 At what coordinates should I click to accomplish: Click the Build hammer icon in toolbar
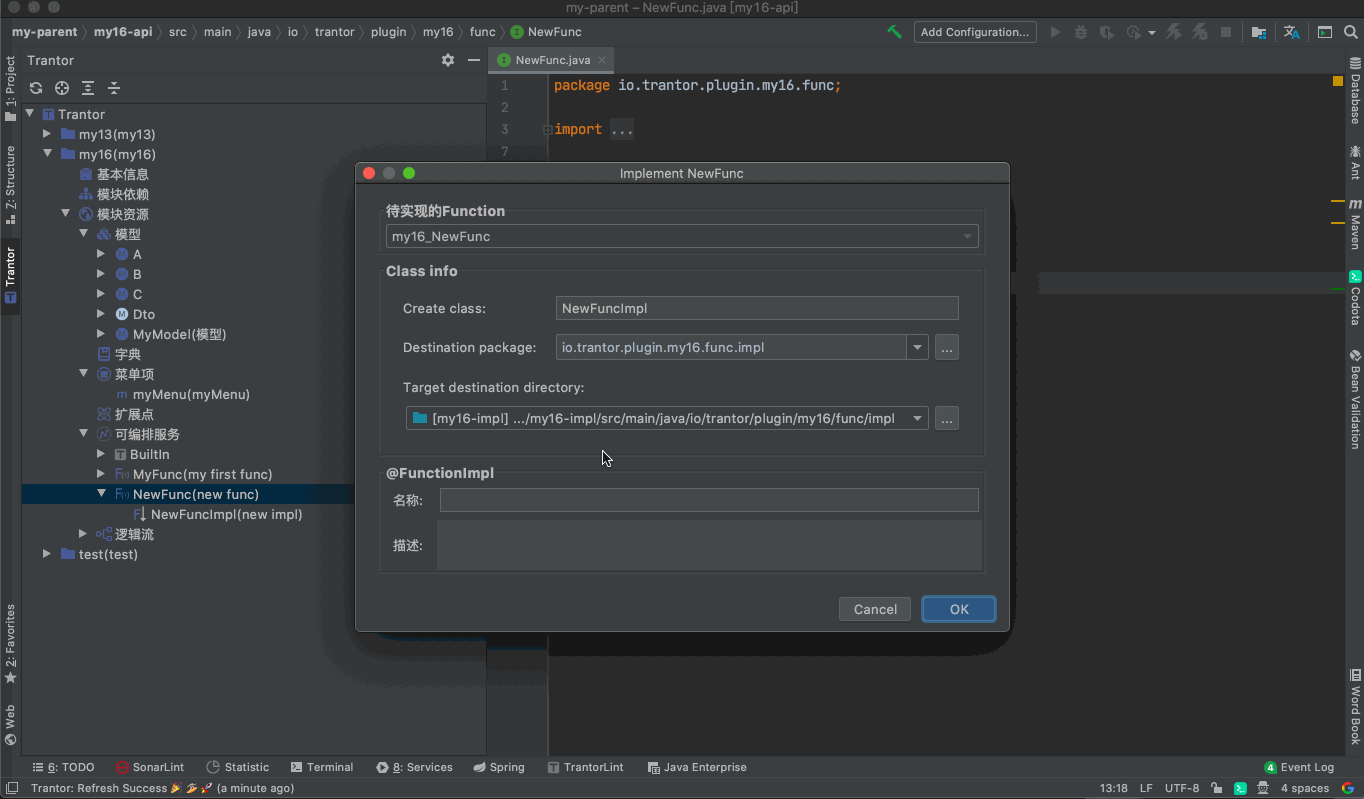895,32
